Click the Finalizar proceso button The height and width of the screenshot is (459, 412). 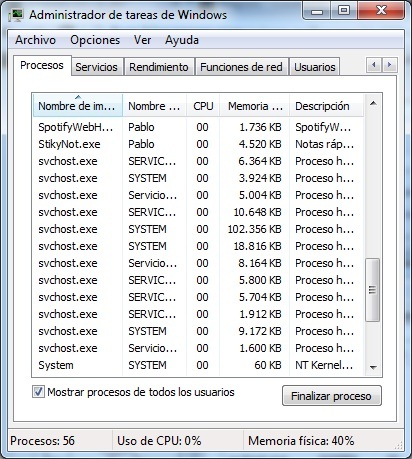coord(332,396)
